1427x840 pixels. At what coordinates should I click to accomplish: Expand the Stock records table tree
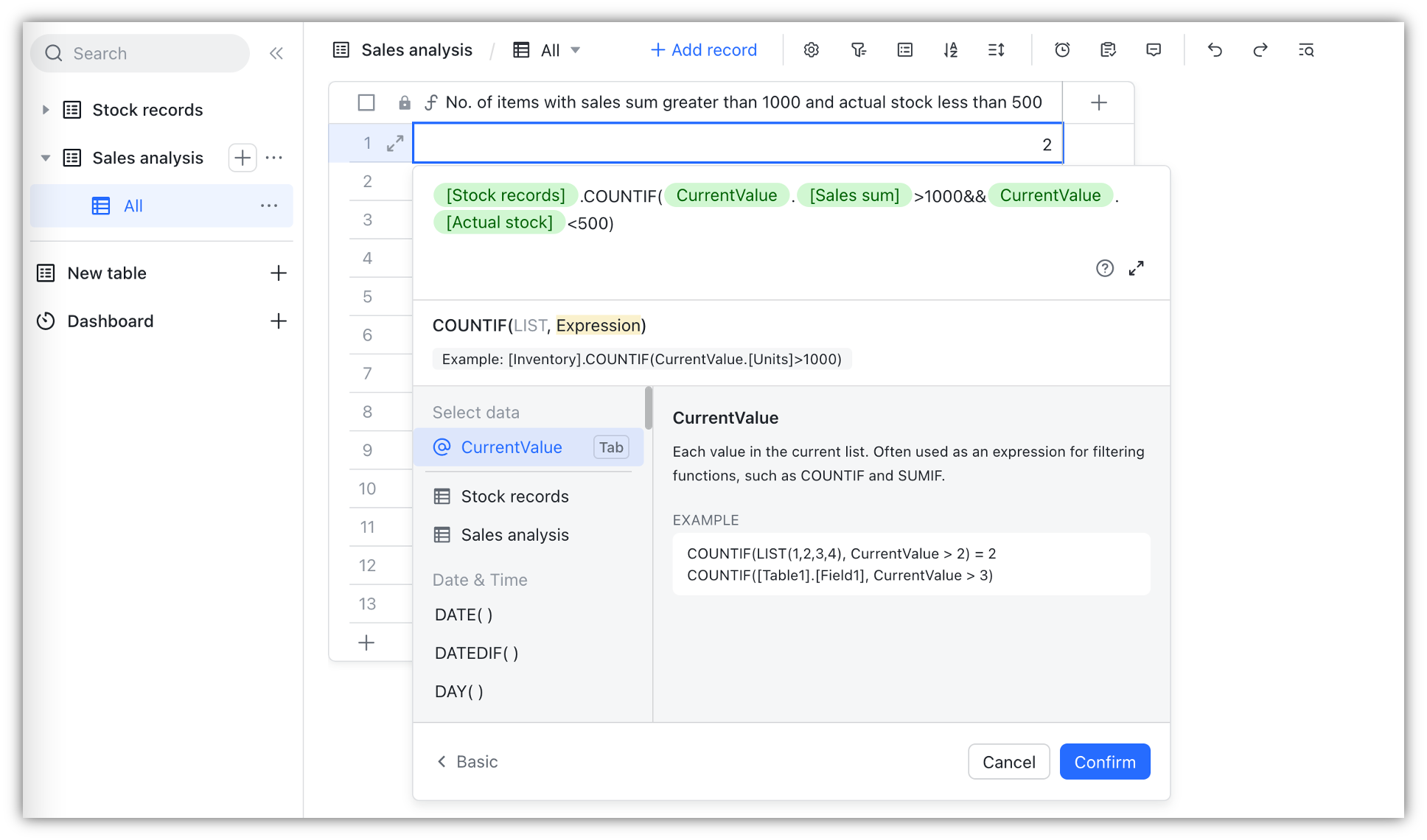[x=46, y=110]
